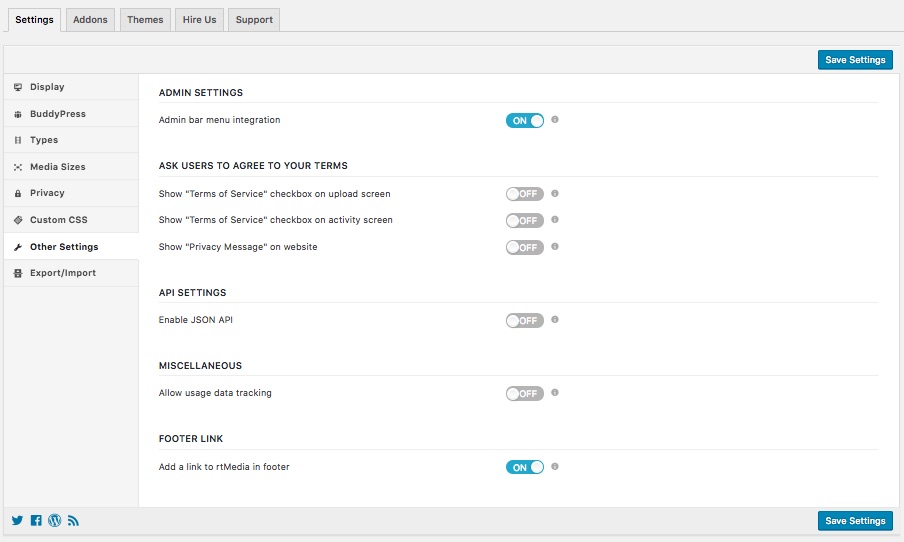904x542 pixels.
Task: Disable Admin bar menu integration toggle
Action: coord(525,121)
